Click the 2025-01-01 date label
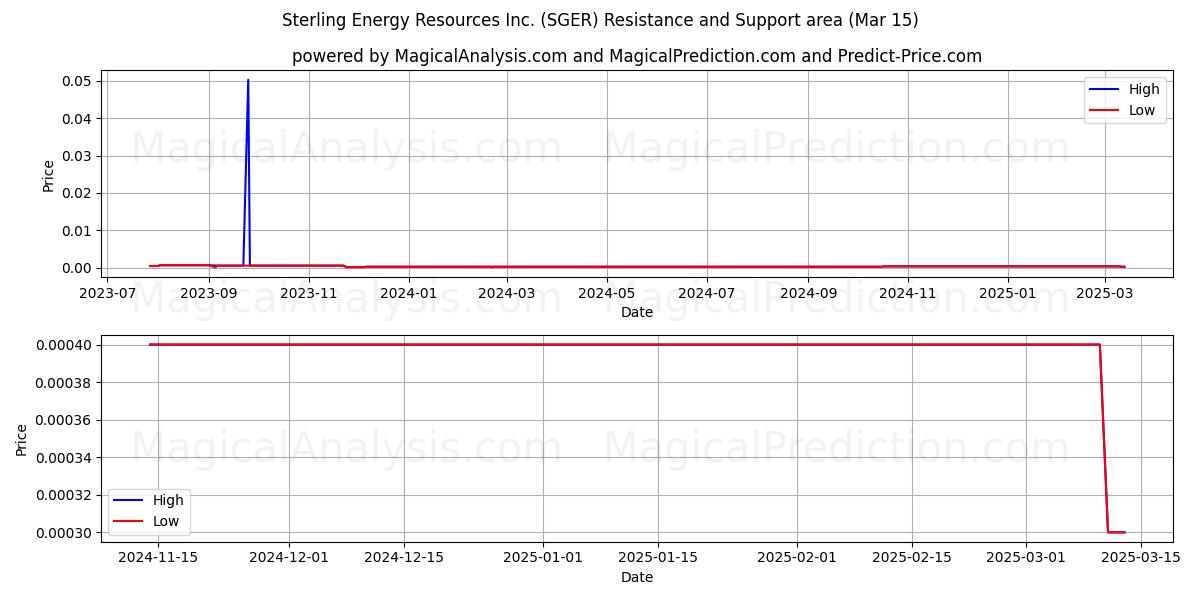This screenshot has height=600, width=1200. click(x=543, y=558)
